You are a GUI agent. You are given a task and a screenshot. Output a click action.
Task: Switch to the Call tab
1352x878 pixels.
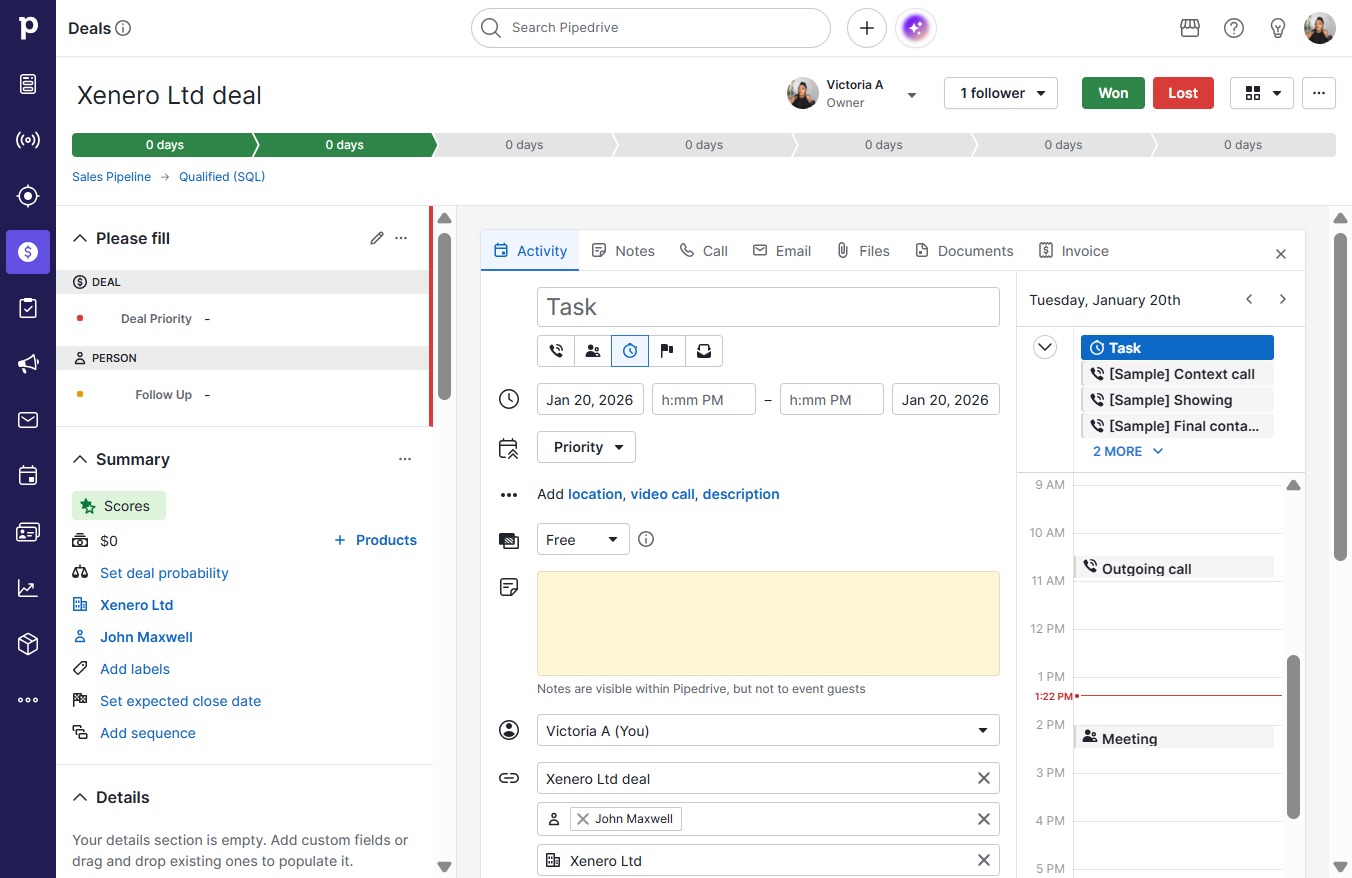coord(704,250)
